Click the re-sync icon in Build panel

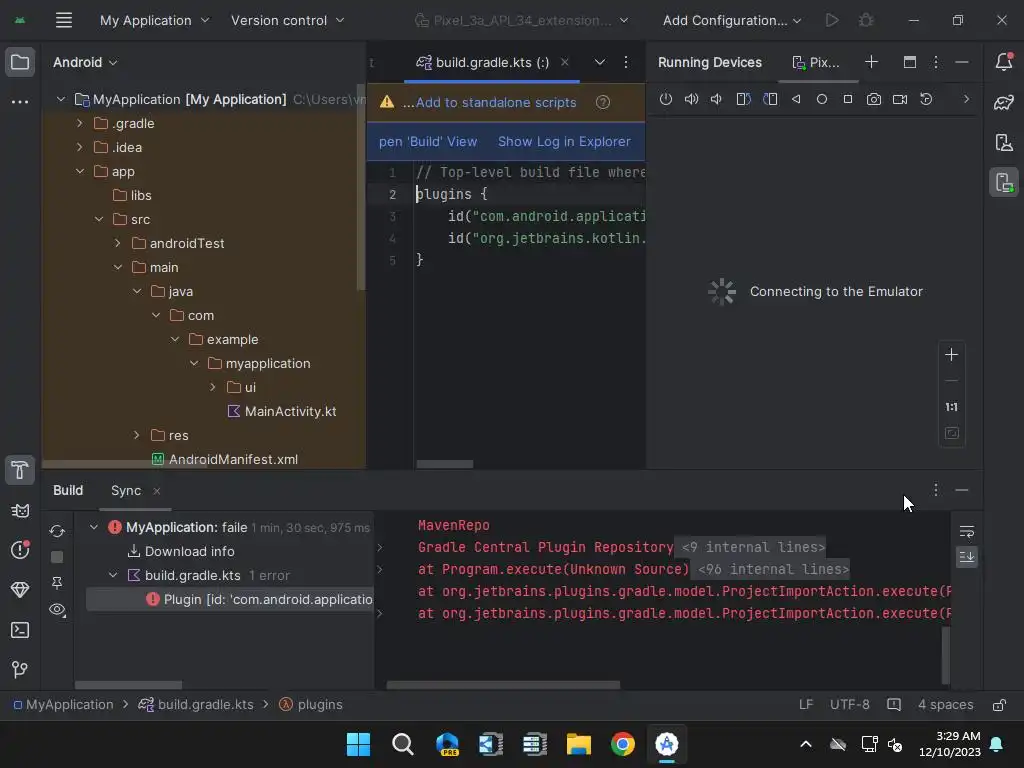pos(57,532)
